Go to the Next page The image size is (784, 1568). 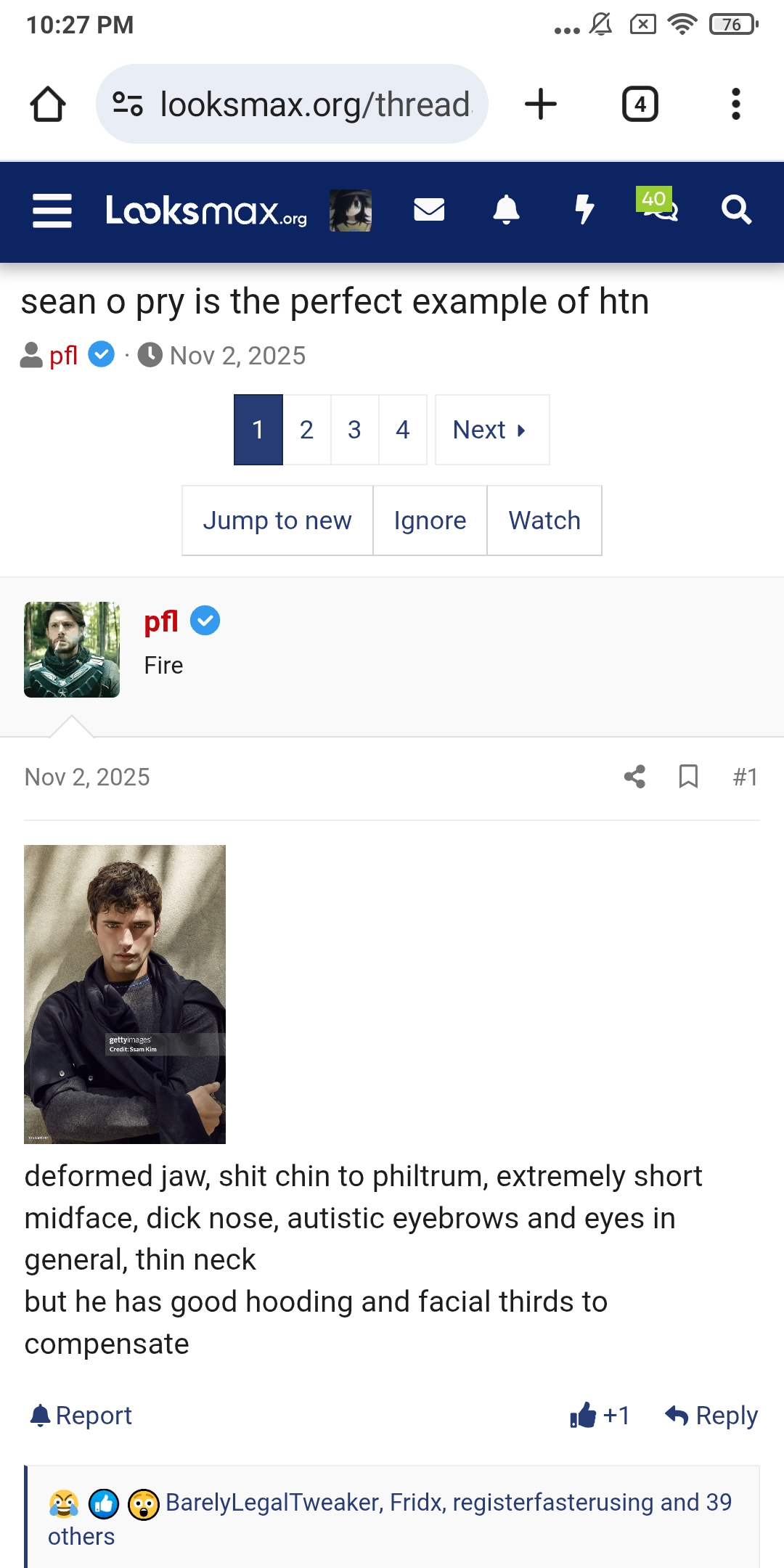click(x=492, y=430)
